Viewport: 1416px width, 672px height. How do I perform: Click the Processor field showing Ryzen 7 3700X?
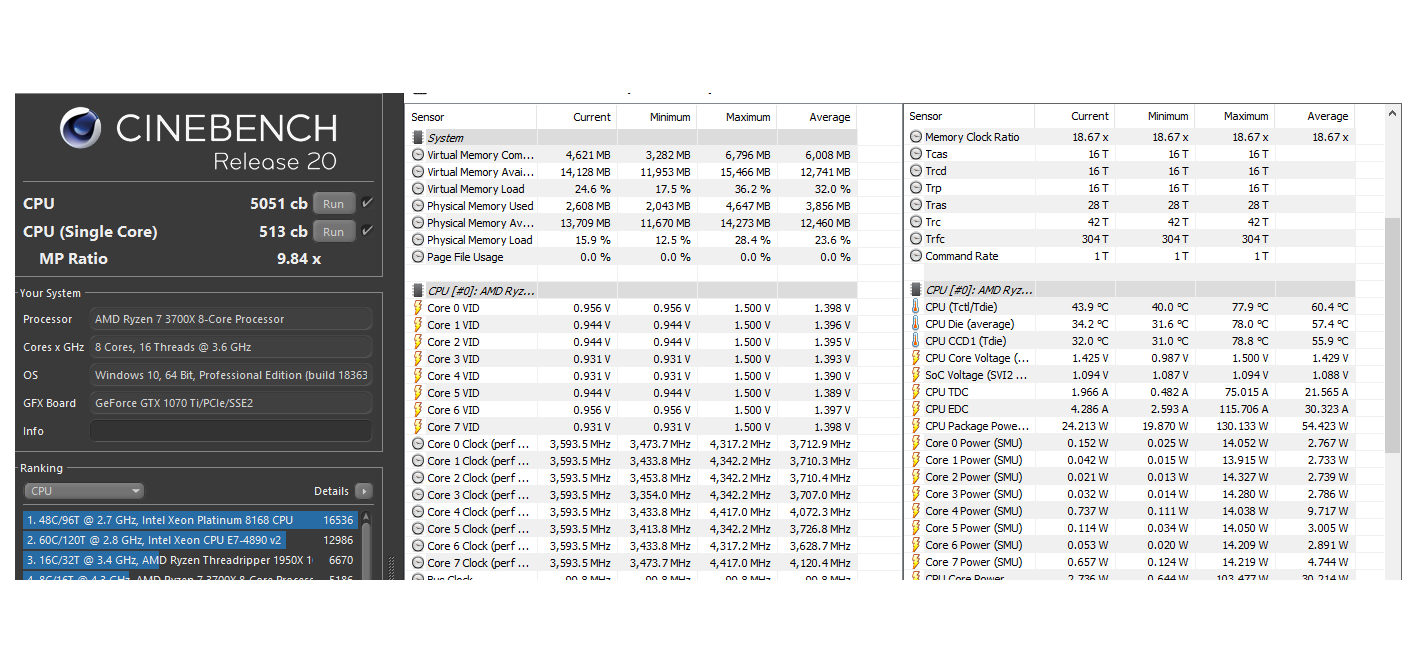pyautogui.click(x=231, y=319)
